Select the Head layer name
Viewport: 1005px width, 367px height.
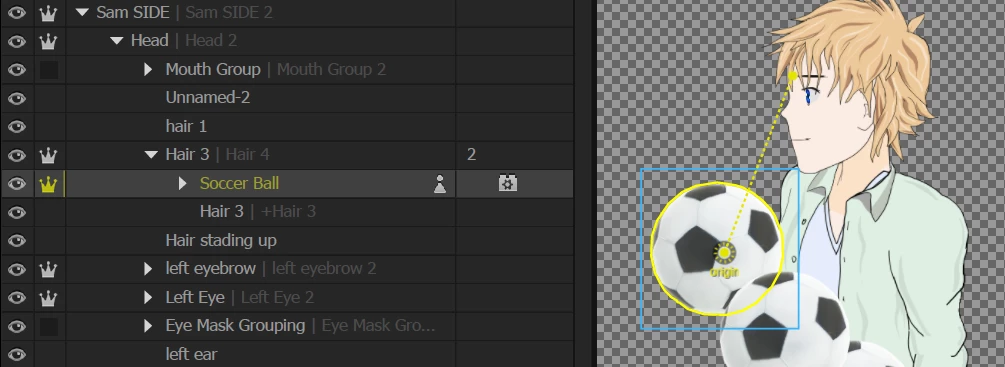click(149, 40)
